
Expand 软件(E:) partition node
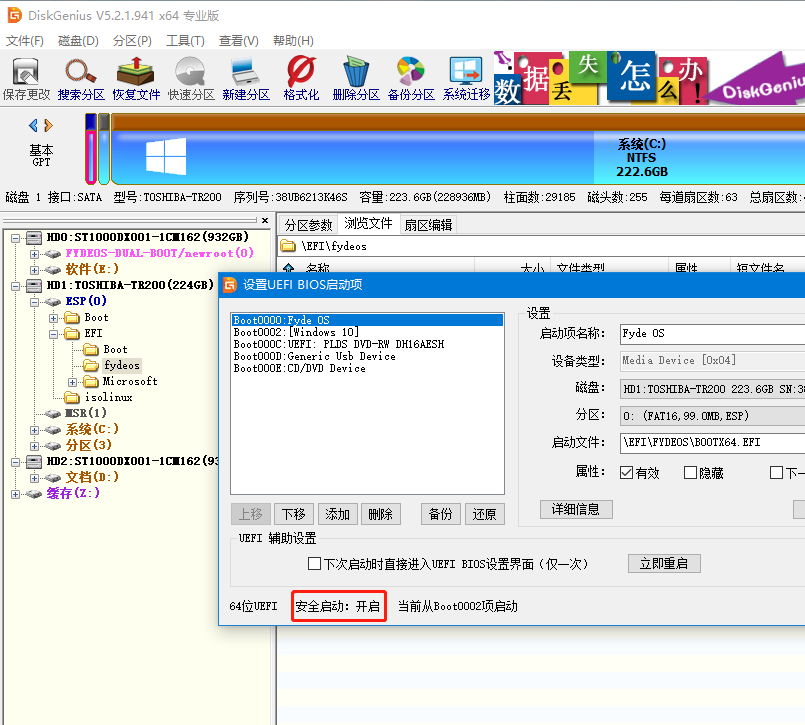(34, 270)
